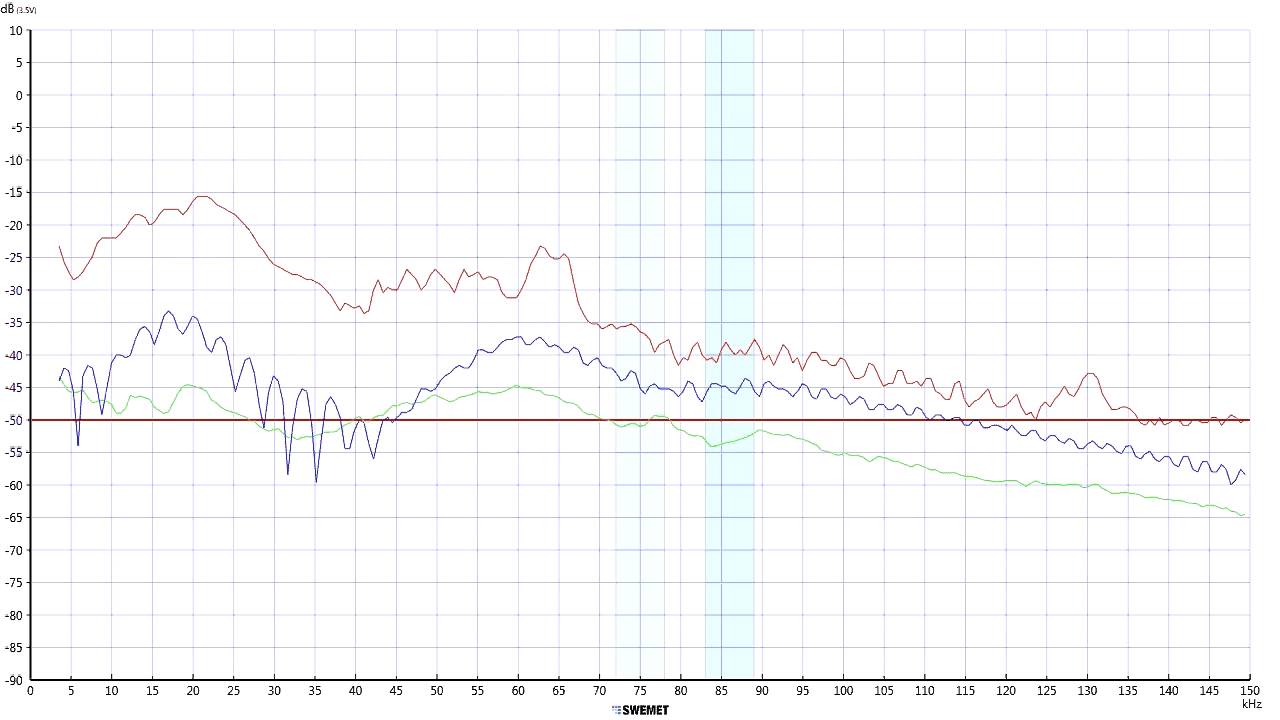Click the 10 dB axis tick label
This screenshot has width=1280, height=720.
(x=17, y=30)
